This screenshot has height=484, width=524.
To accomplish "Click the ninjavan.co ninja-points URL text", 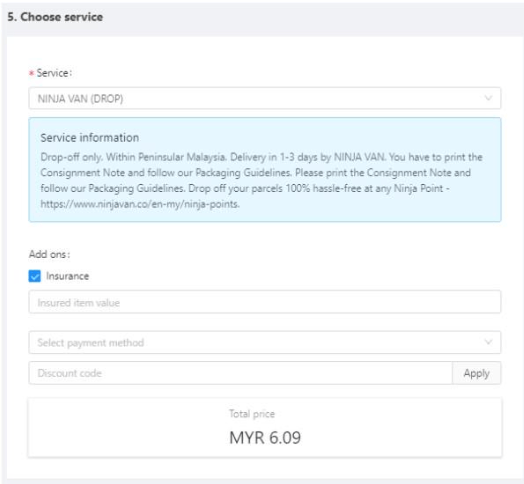I will click(140, 204).
